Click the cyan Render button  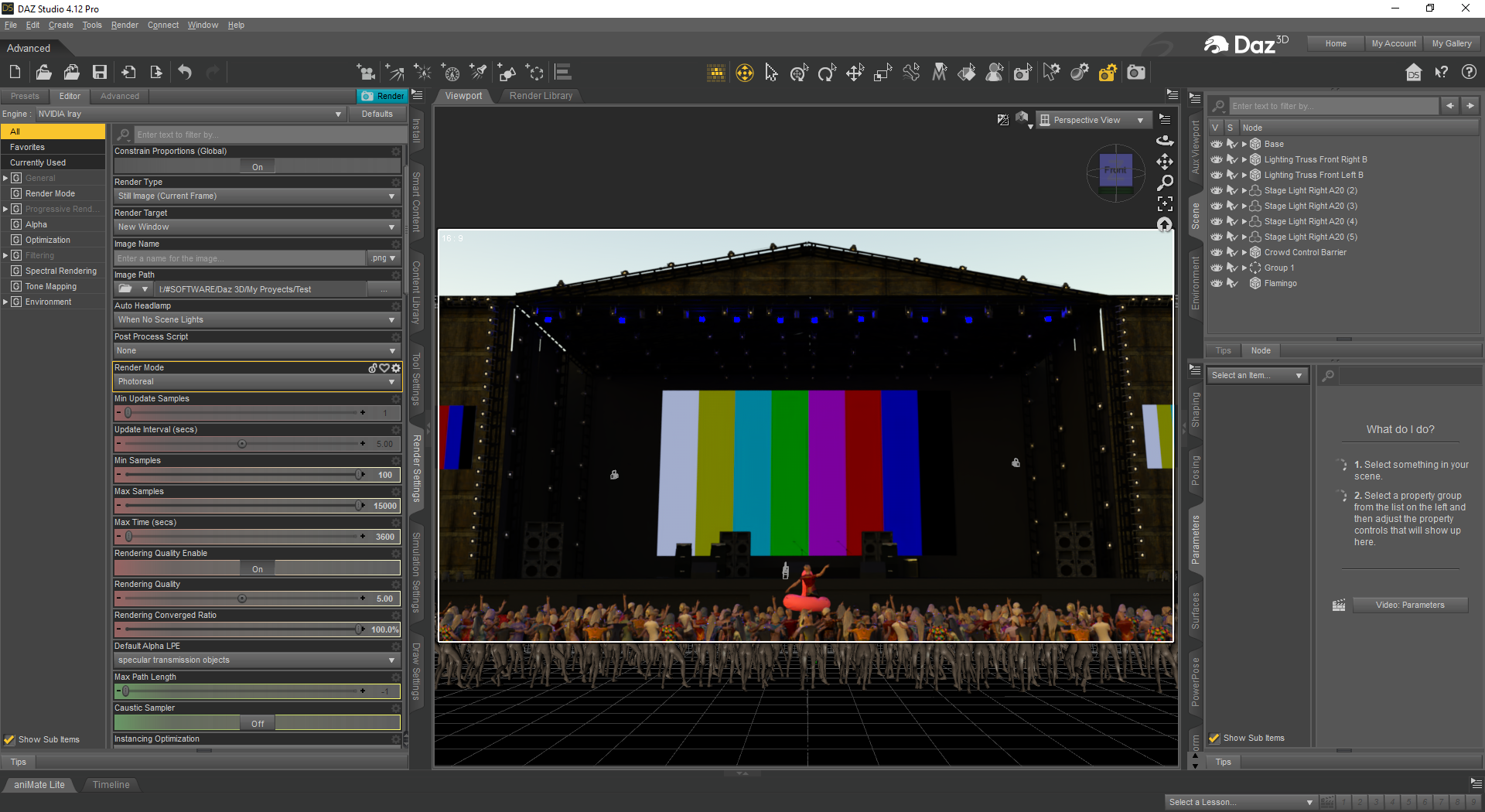383,96
